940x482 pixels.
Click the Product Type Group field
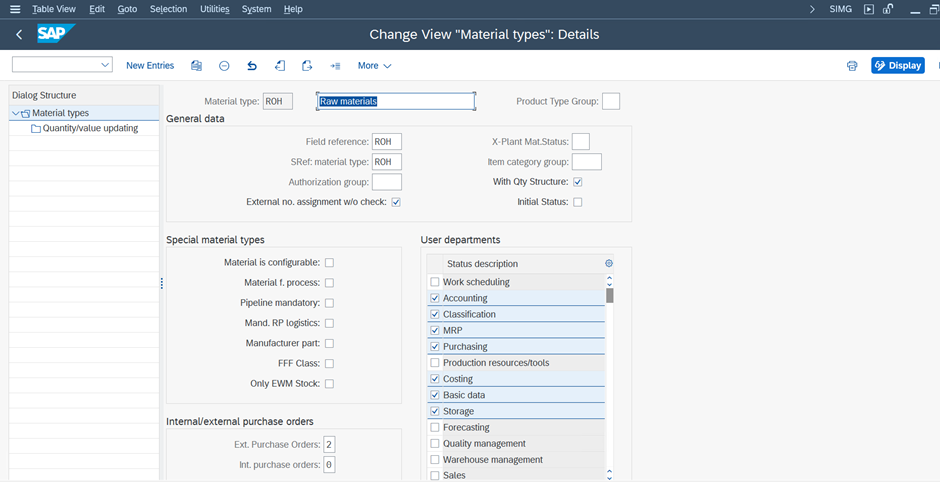click(x=611, y=102)
